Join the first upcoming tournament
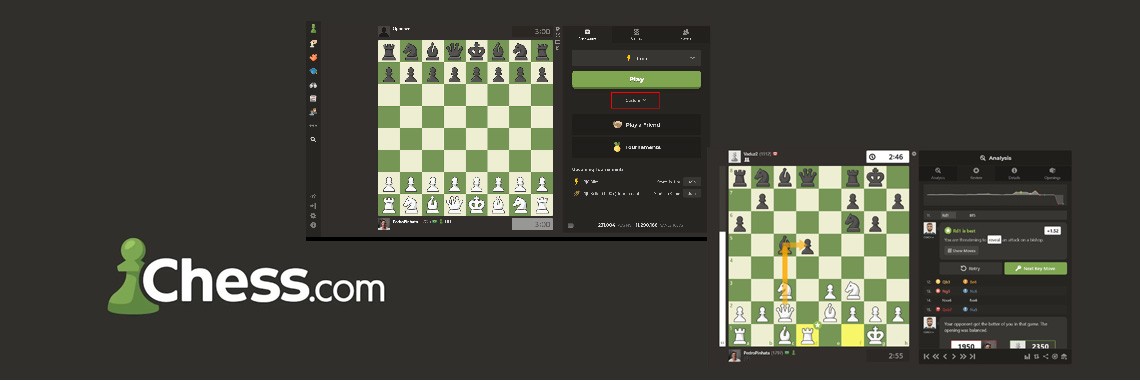 point(692,181)
